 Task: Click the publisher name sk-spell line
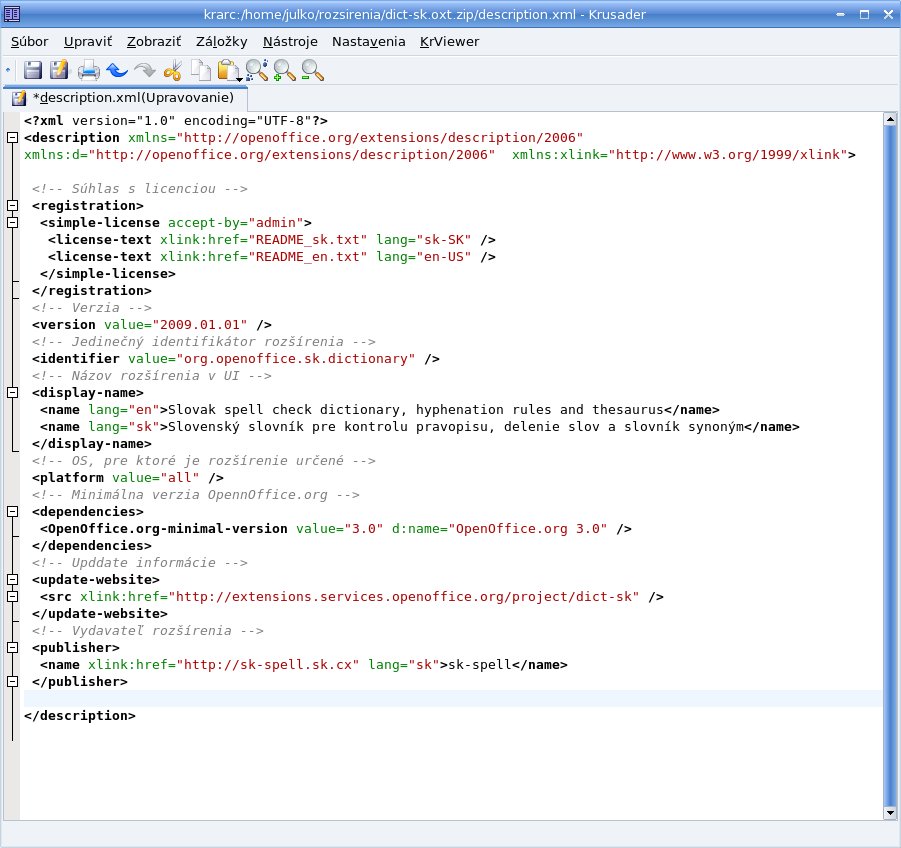(x=303, y=665)
